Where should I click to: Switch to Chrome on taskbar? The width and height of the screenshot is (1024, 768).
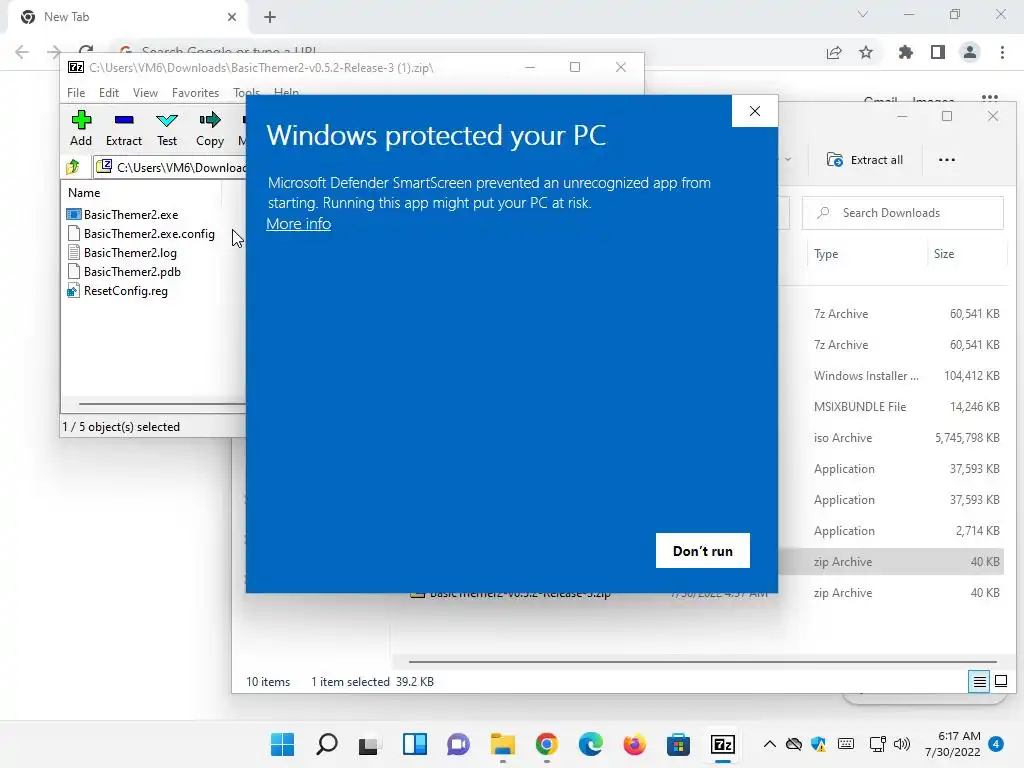547,744
